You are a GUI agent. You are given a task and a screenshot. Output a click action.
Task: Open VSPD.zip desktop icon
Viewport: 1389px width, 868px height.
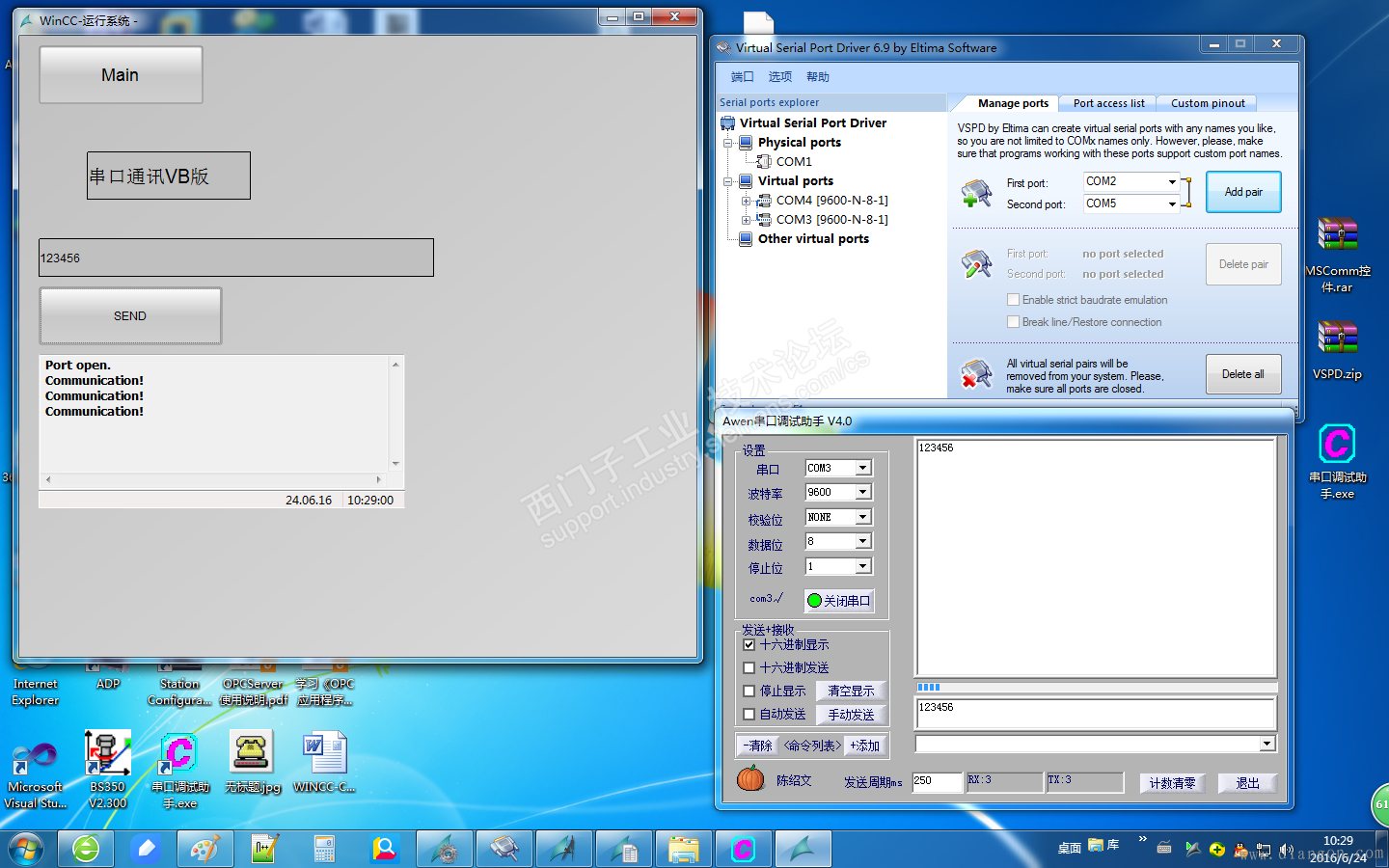click(1337, 350)
